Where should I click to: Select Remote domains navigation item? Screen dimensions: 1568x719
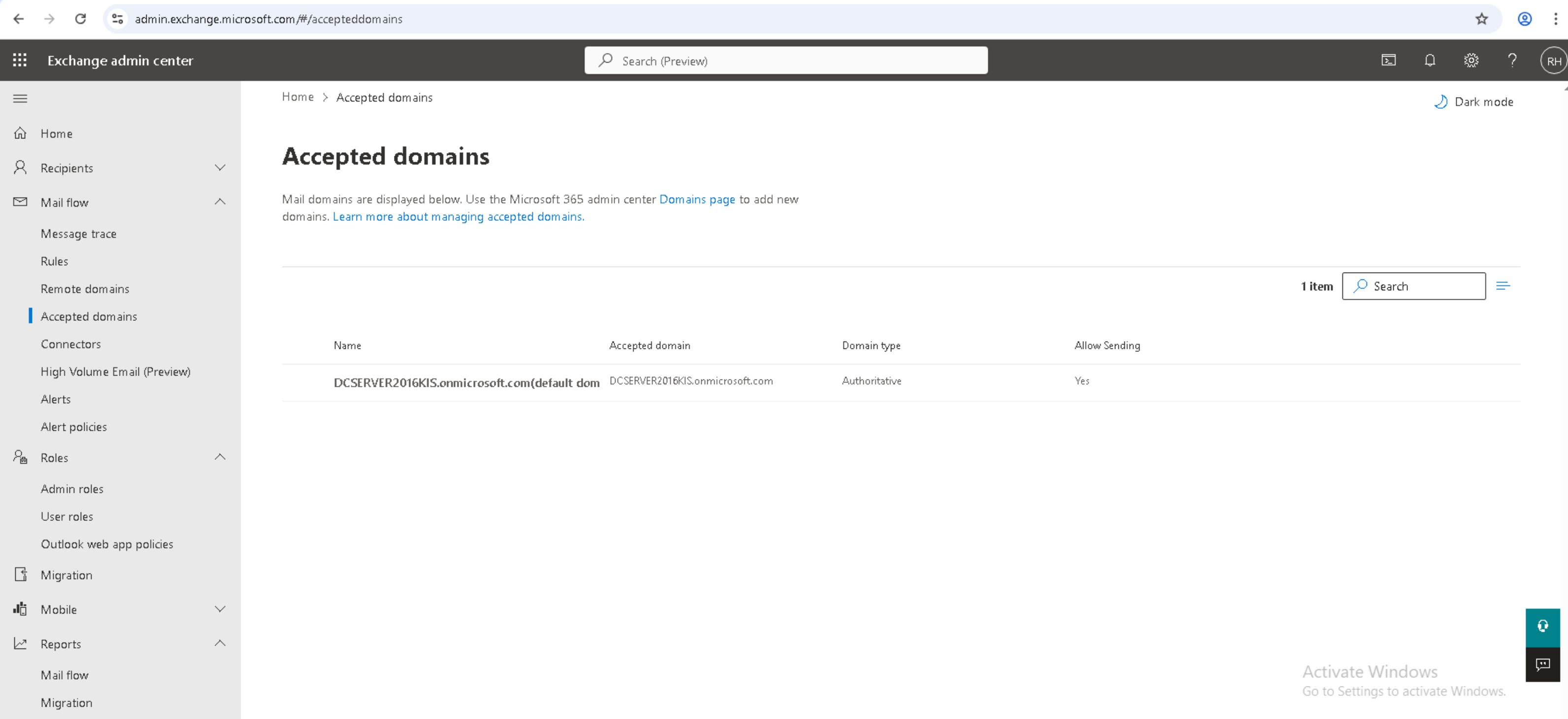(x=85, y=289)
